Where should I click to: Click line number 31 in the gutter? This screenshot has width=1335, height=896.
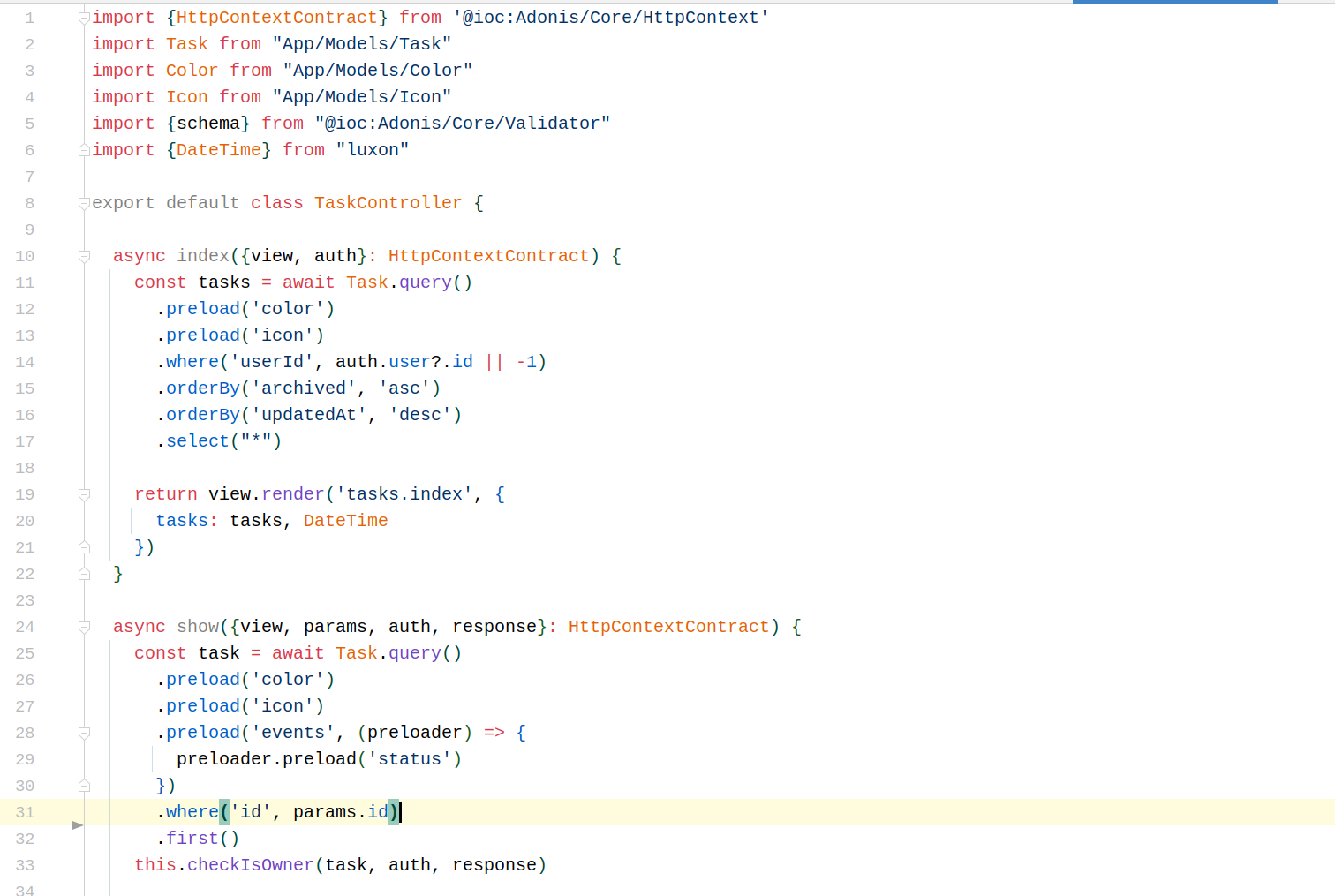25,812
